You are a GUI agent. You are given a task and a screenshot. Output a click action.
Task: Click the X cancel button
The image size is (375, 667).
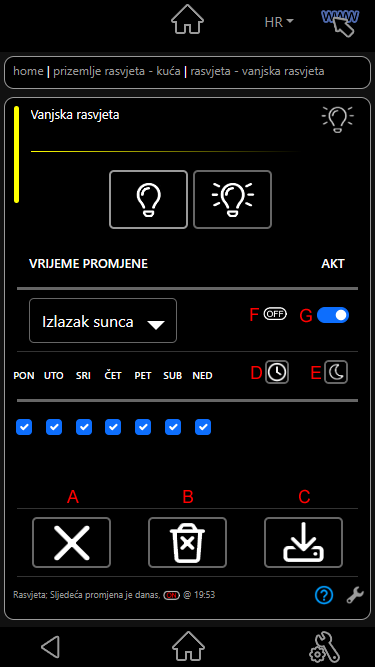click(x=71, y=542)
